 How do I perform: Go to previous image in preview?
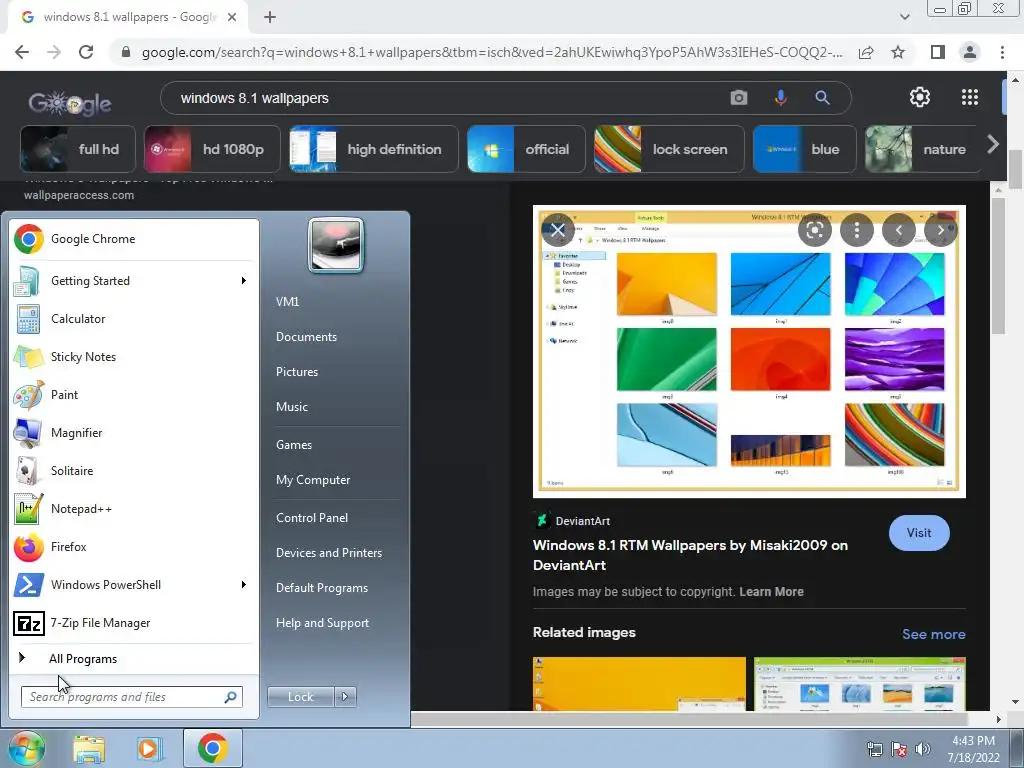click(x=899, y=230)
